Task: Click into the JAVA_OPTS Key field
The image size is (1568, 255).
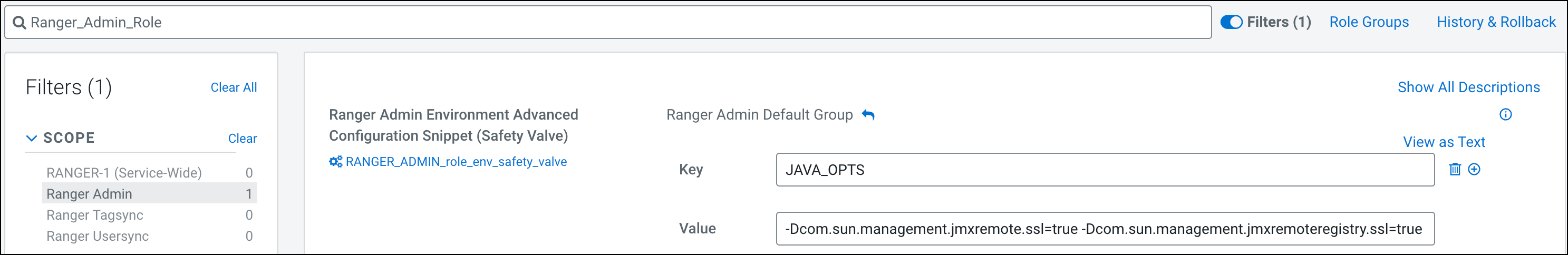Action: pos(1105,170)
